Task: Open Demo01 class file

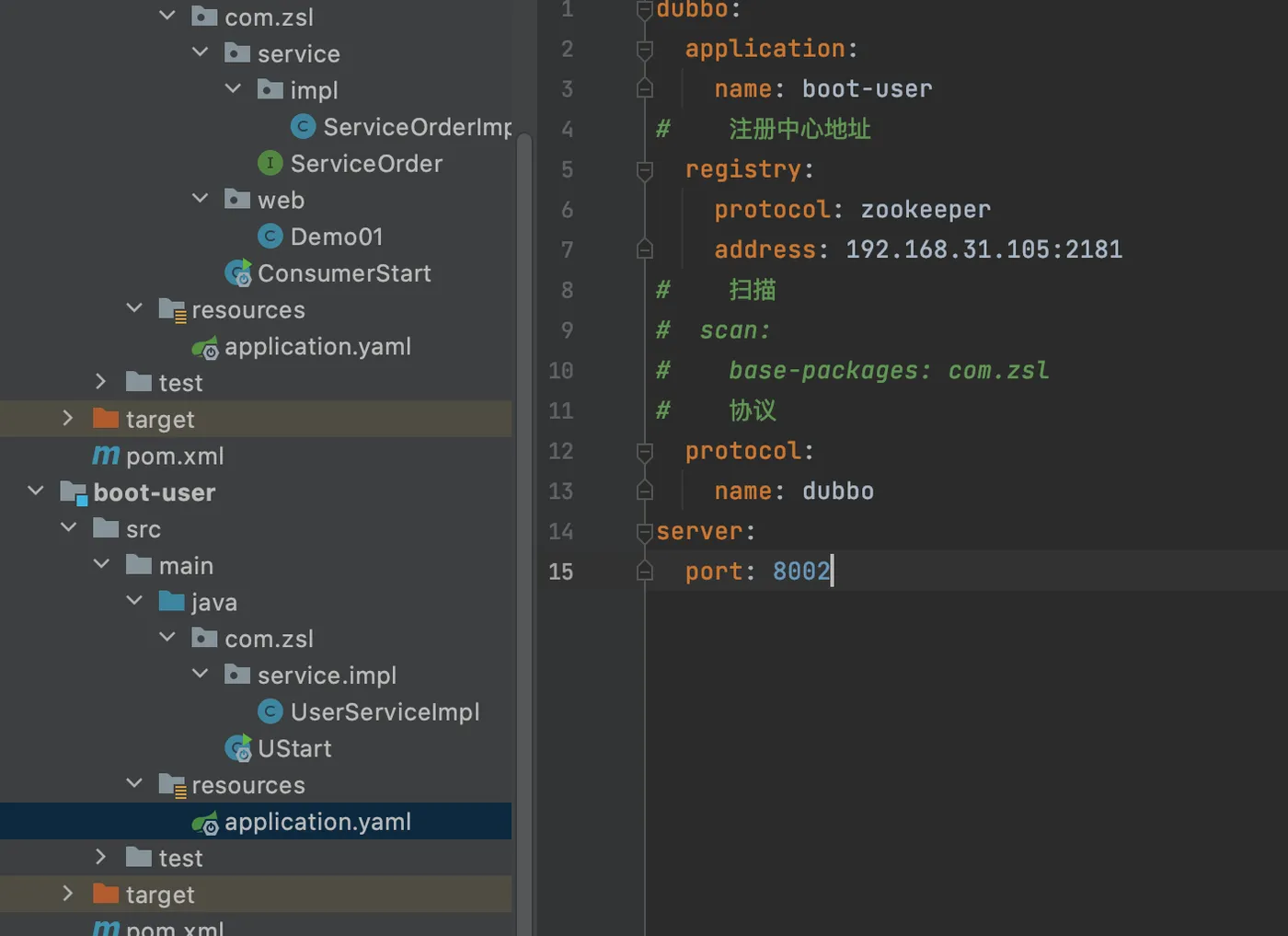Action: 337,237
